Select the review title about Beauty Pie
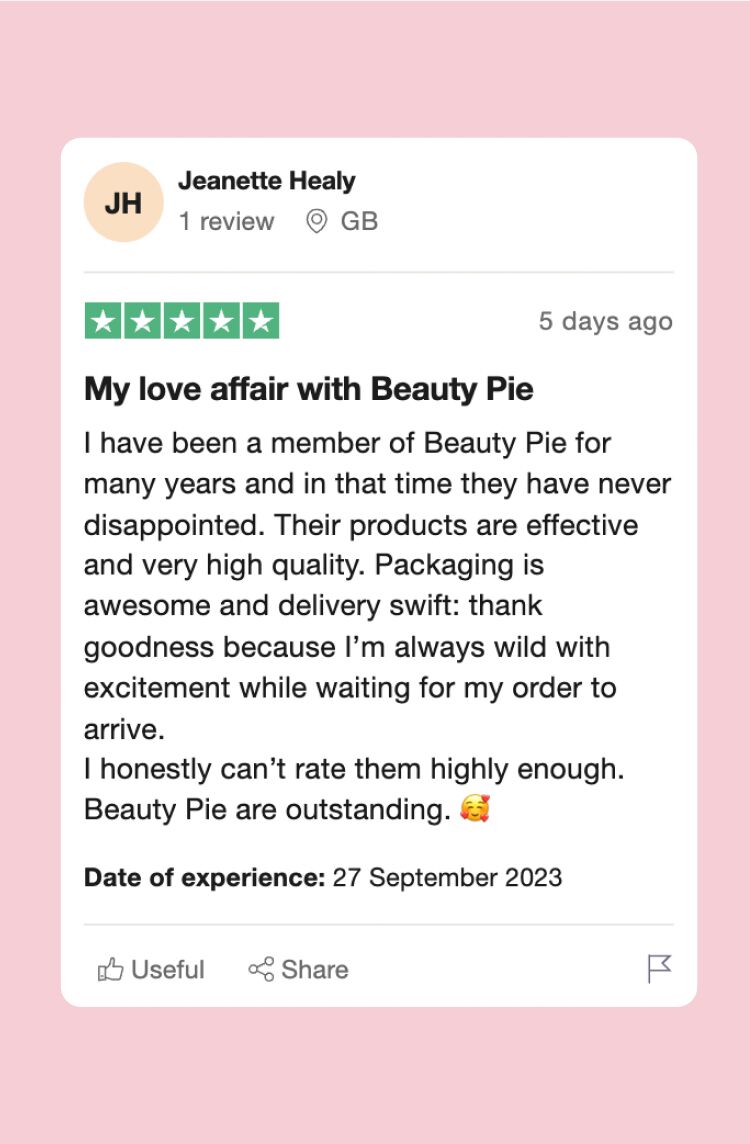Viewport: 750px width, 1144px height. (307, 388)
